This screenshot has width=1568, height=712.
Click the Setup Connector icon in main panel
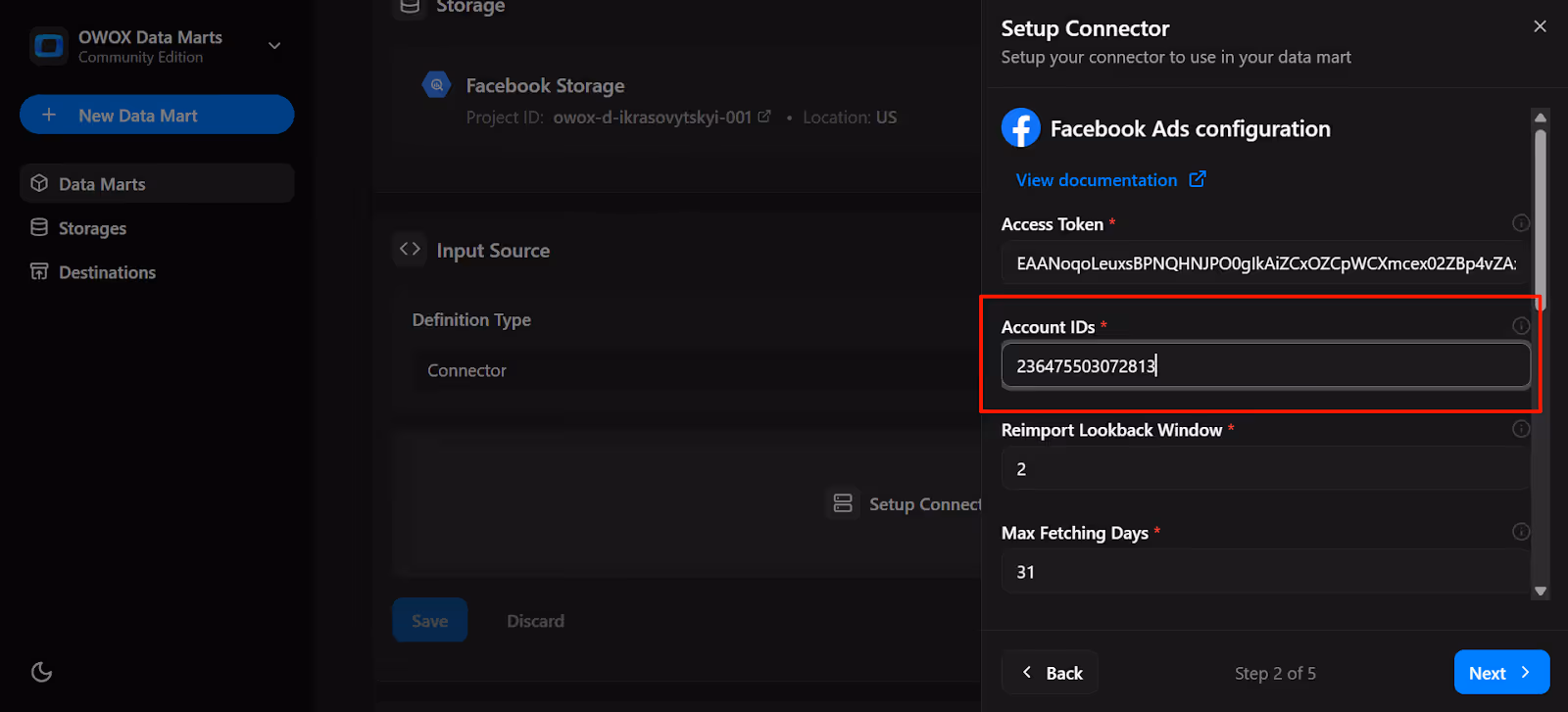(x=843, y=503)
